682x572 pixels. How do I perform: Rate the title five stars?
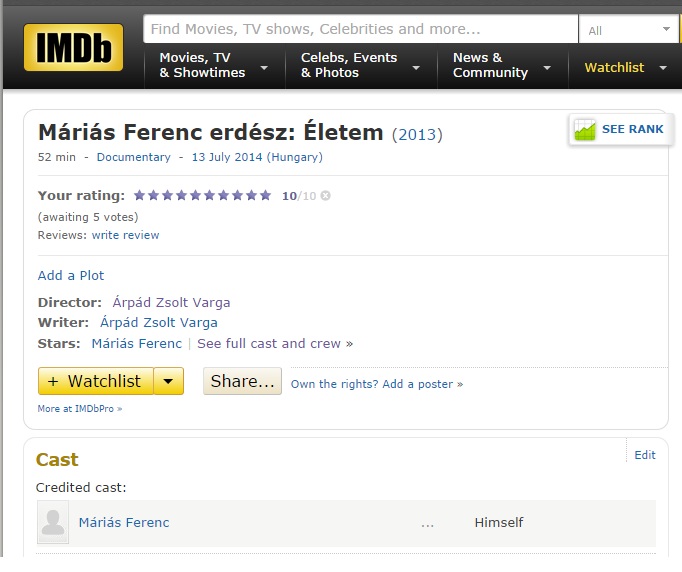(x=195, y=195)
